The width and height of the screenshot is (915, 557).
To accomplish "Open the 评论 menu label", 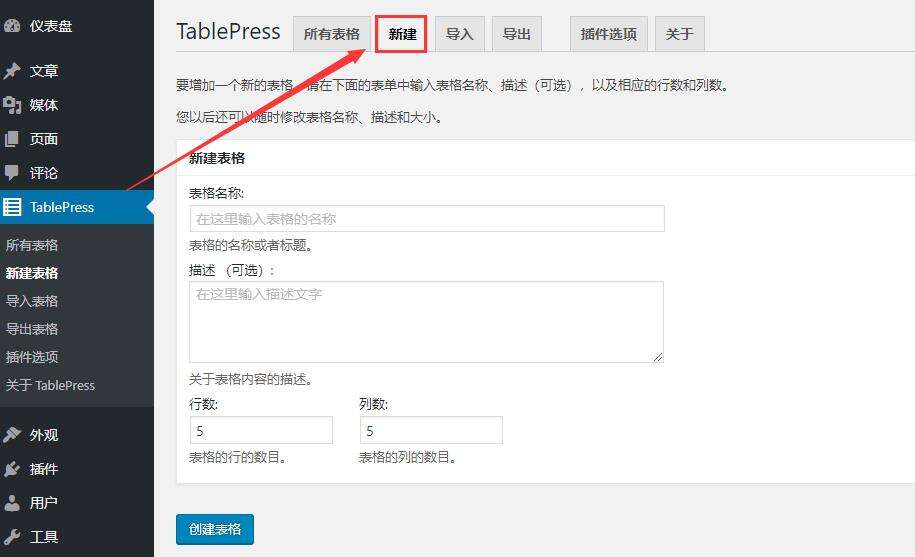I will coord(44,173).
